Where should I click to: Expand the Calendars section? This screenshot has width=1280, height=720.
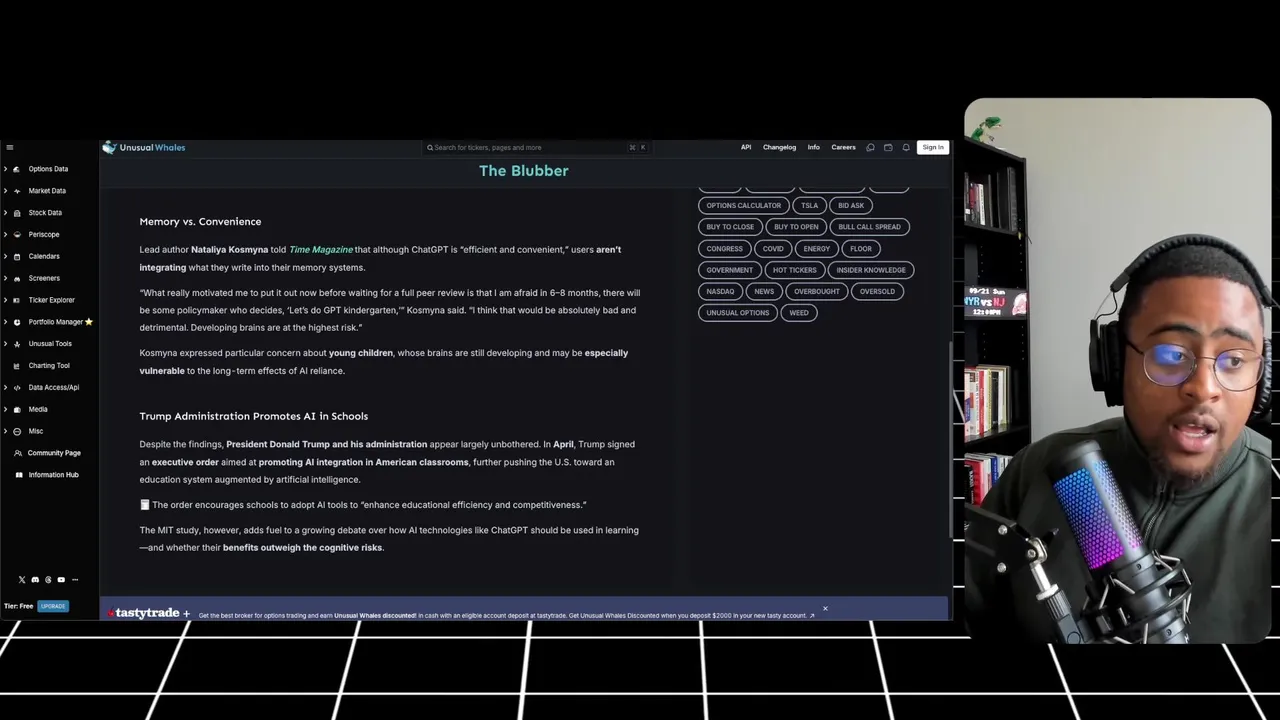pyautogui.click(x=6, y=256)
